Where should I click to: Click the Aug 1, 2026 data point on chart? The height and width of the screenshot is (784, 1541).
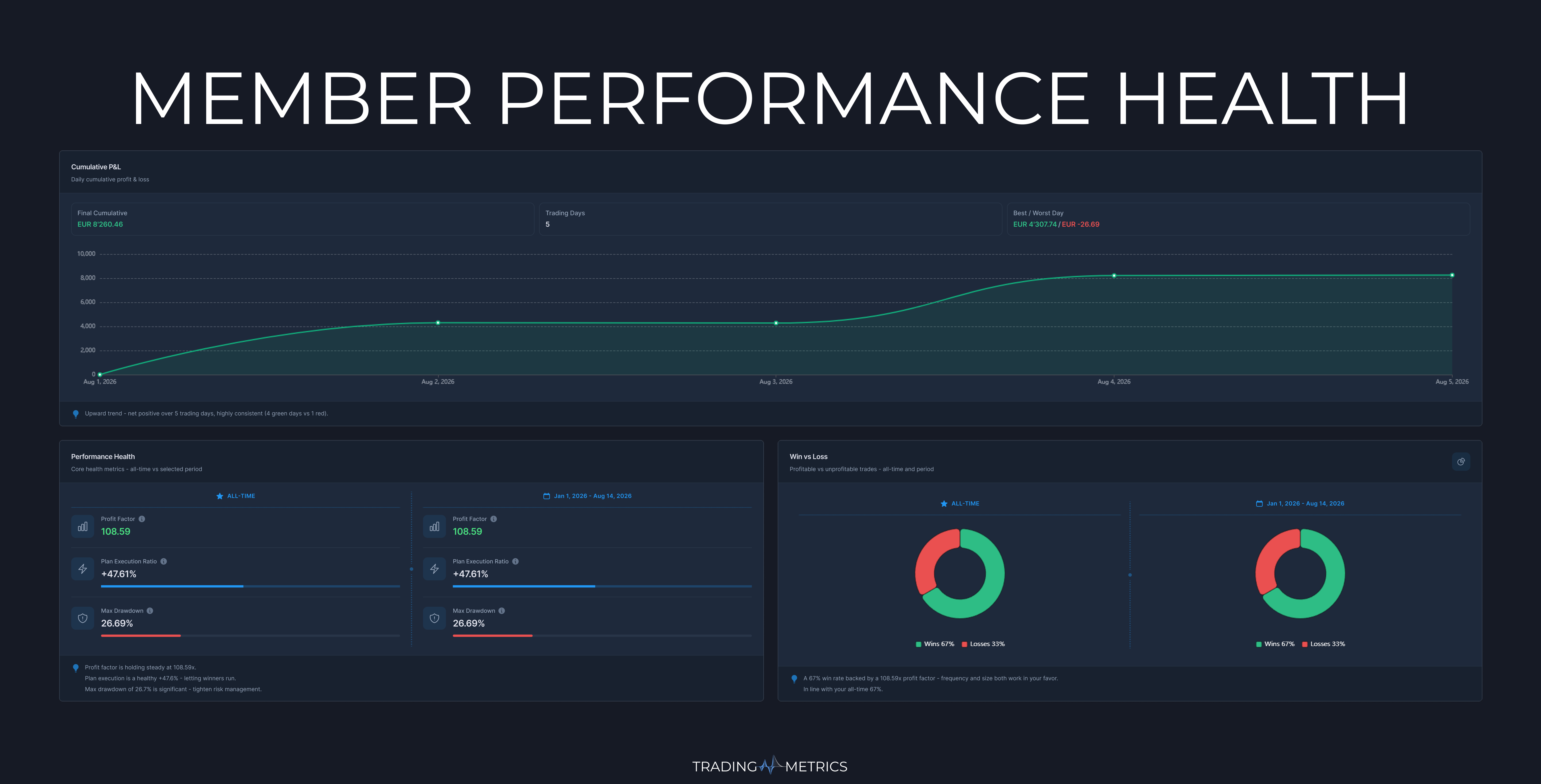(100, 374)
